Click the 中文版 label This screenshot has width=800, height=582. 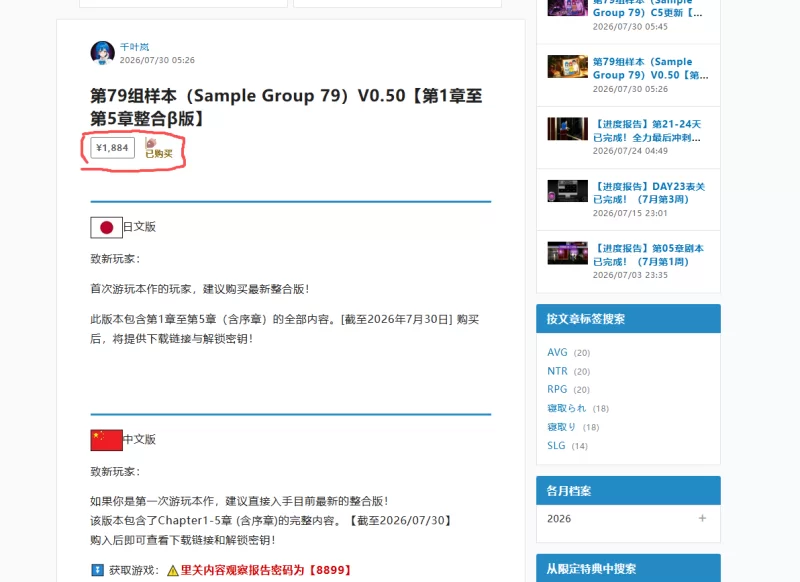click(140, 439)
